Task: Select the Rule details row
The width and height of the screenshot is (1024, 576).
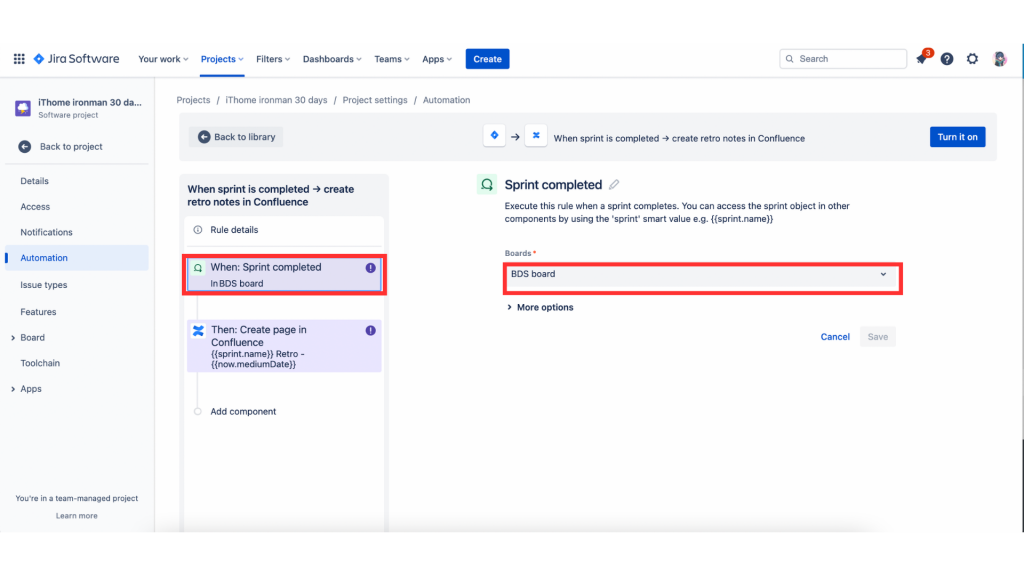Action: coord(284,230)
